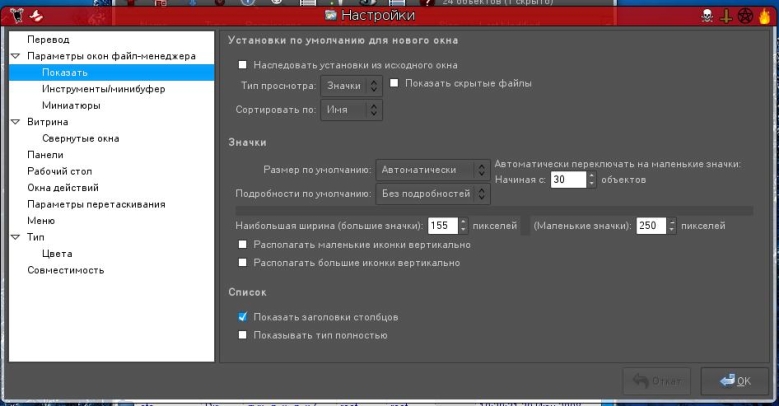Screen dimensions: 779x406
Task: Select 'Параметры окон файл-менеджера' row label
Action: click(x=111, y=56)
